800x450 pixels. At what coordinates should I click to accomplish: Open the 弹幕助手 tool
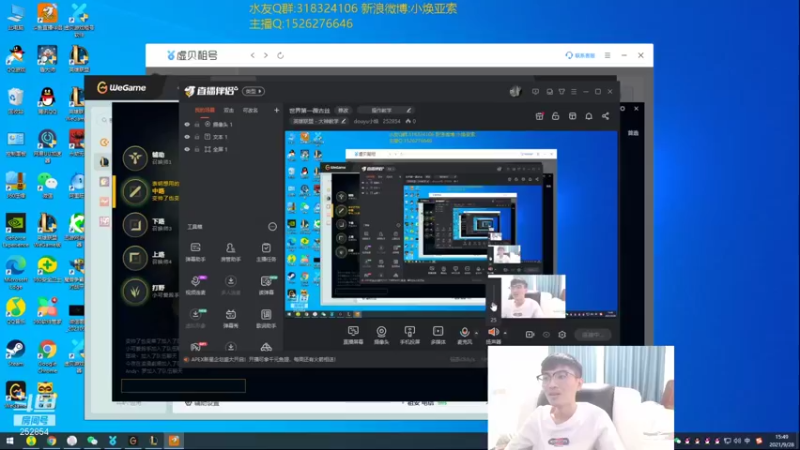pos(195,252)
